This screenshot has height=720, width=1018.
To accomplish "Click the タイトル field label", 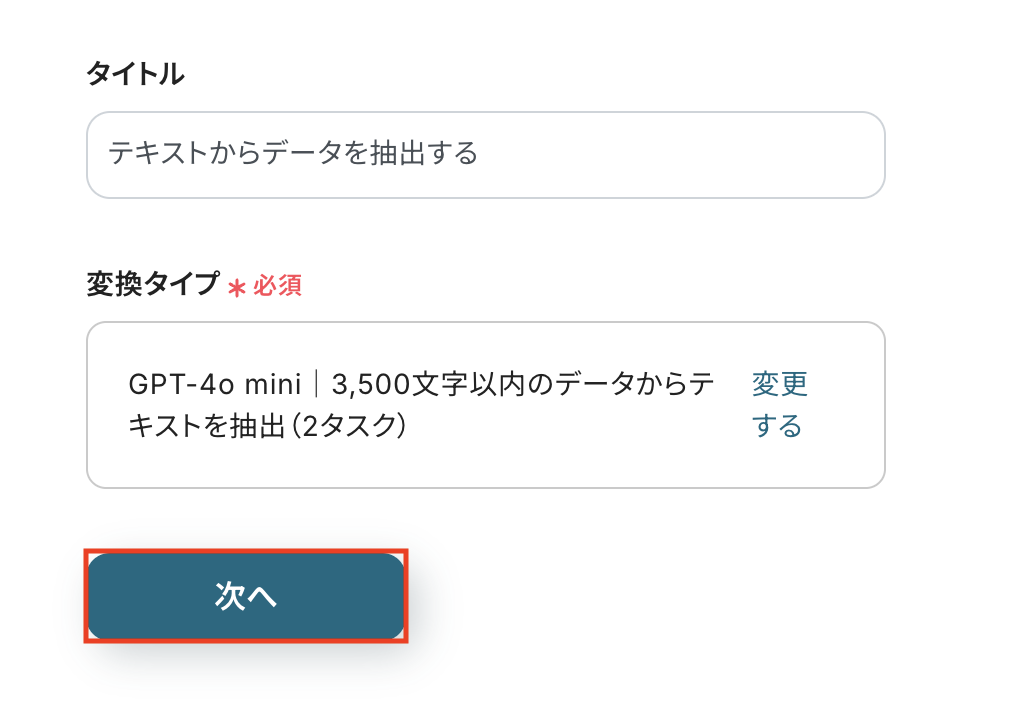I will coord(135,73).
